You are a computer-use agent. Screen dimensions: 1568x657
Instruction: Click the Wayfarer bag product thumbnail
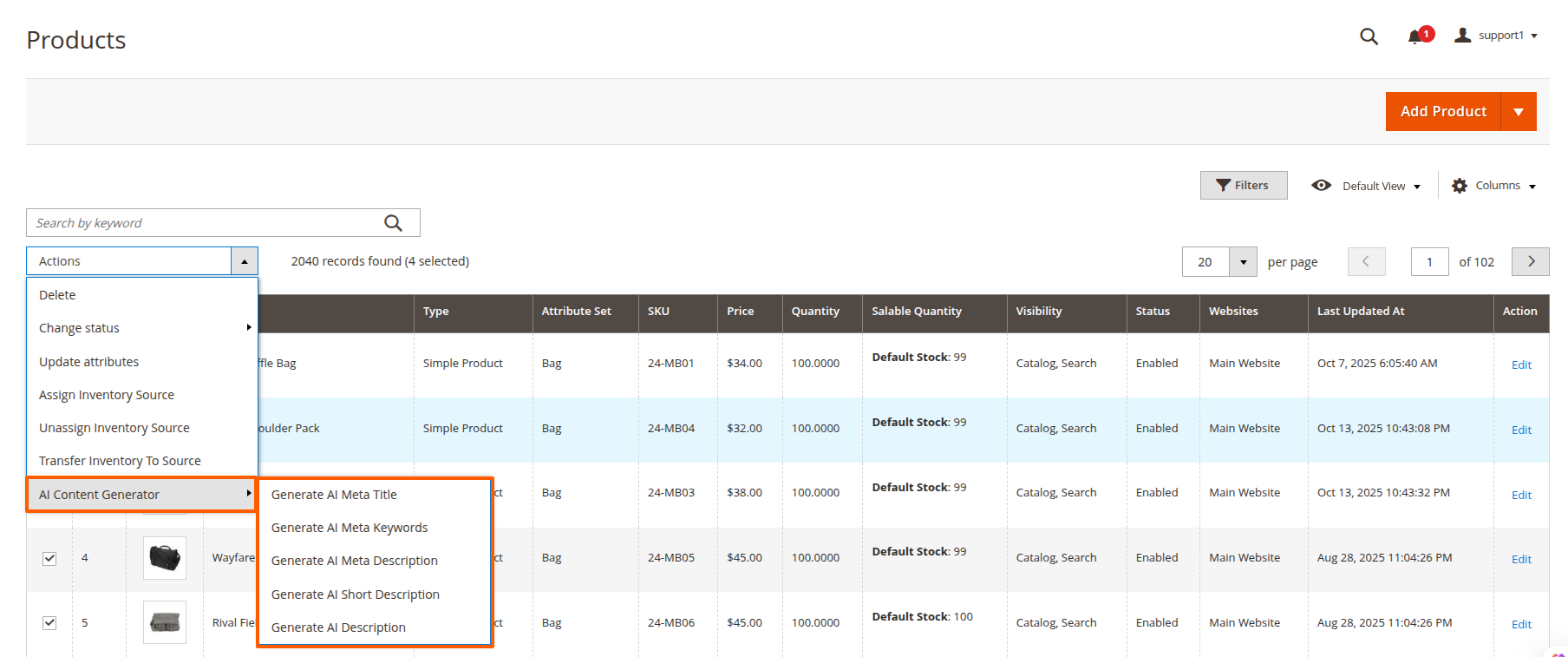pyautogui.click(x=165, y=557)
